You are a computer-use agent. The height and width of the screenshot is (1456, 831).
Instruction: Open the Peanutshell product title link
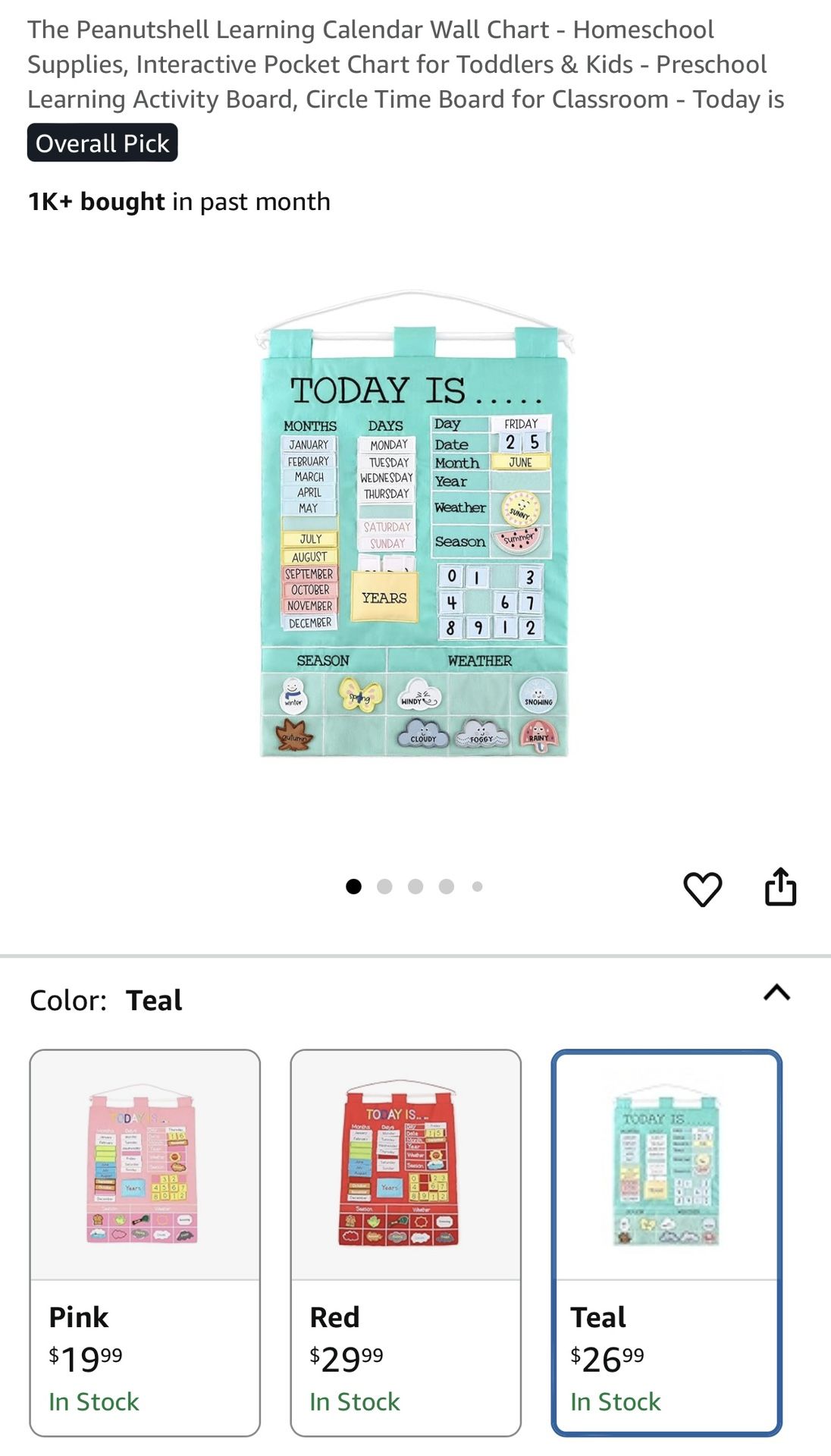click(x=406, y=64)
